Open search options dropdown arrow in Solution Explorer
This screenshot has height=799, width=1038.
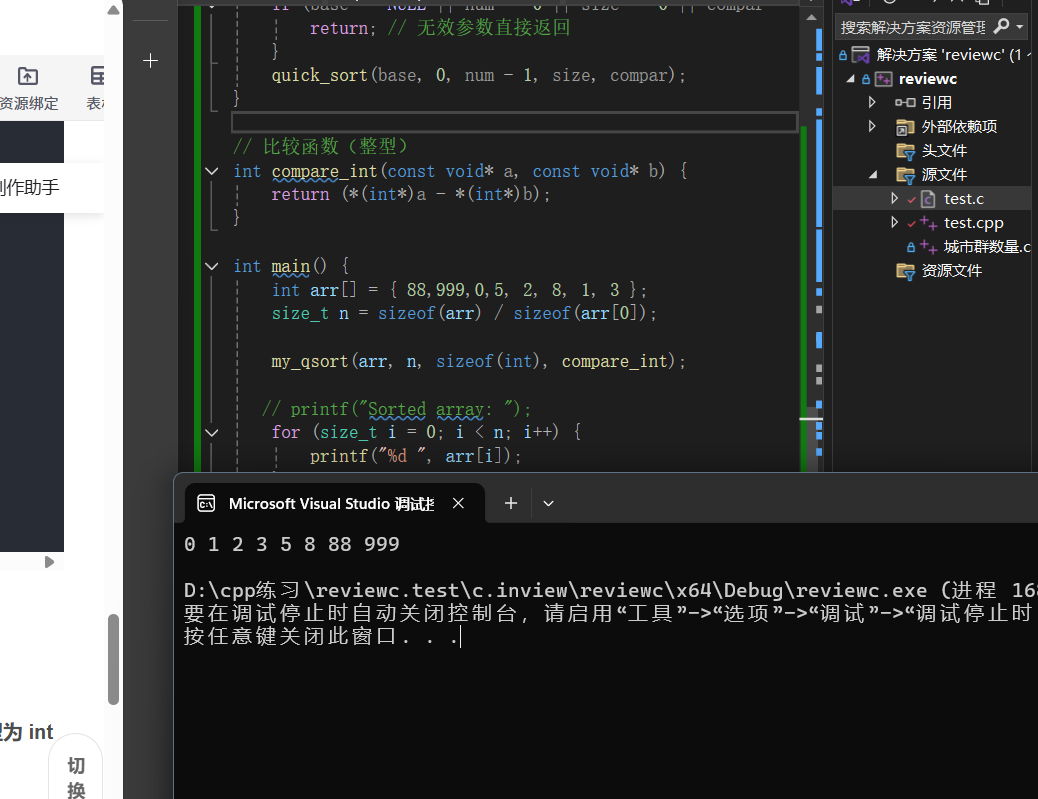pyautogui.click(x=1019, y=27)
